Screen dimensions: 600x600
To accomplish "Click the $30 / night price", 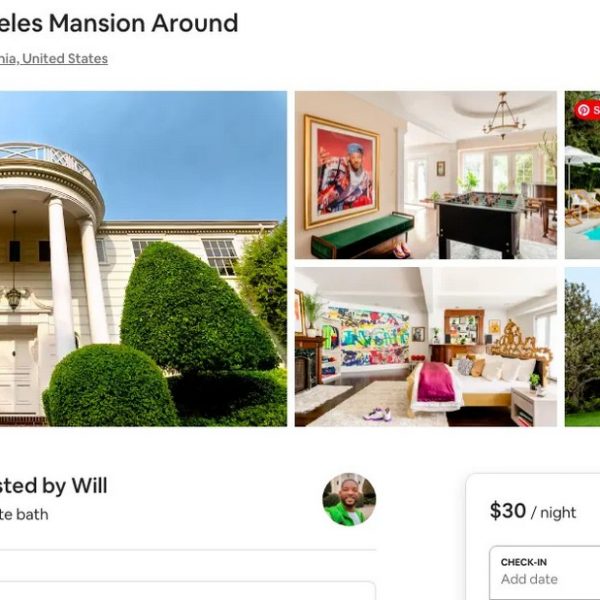I will click(x=533, y=511).
